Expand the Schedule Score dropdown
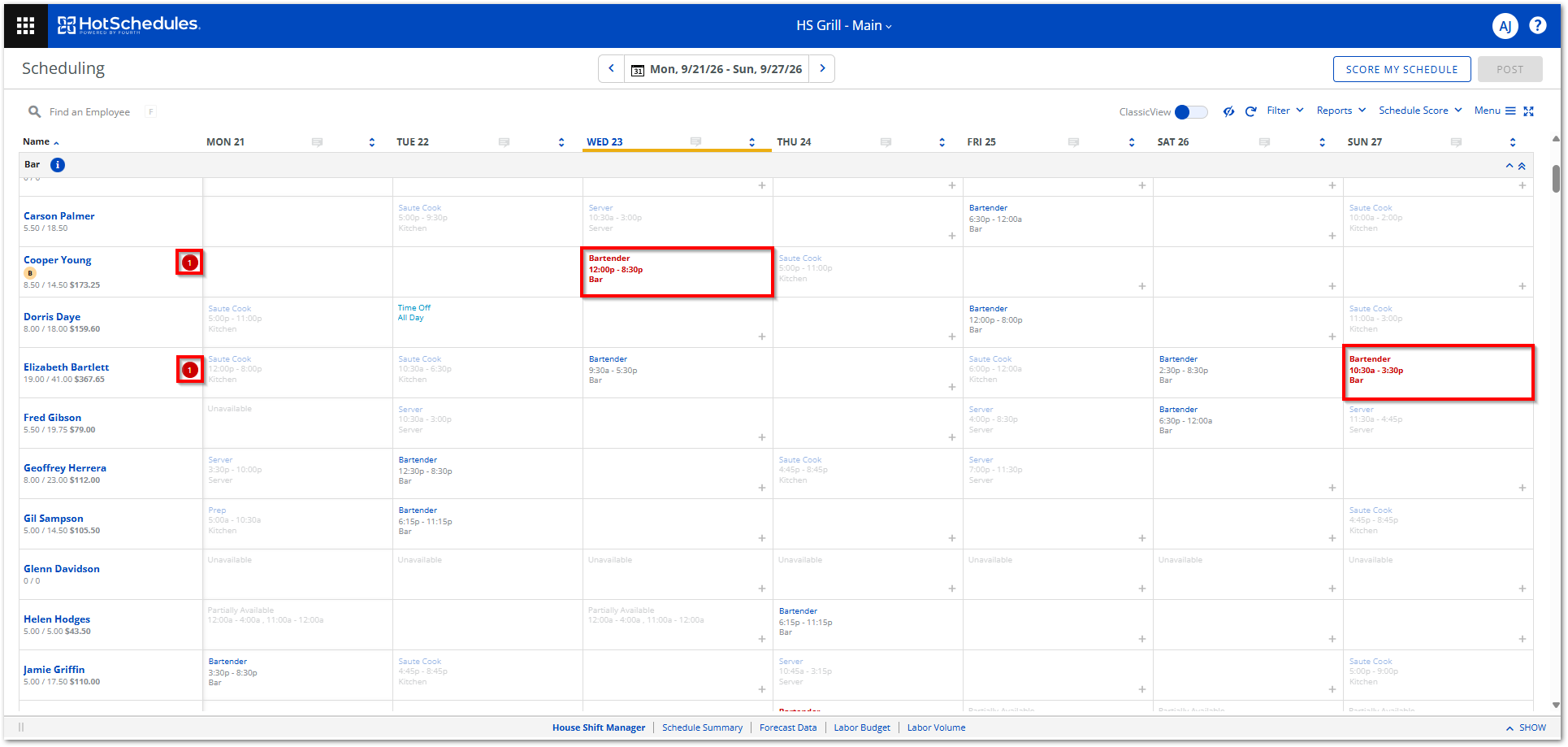Viewport: 1568px width, 747px height. [1420, 111]
